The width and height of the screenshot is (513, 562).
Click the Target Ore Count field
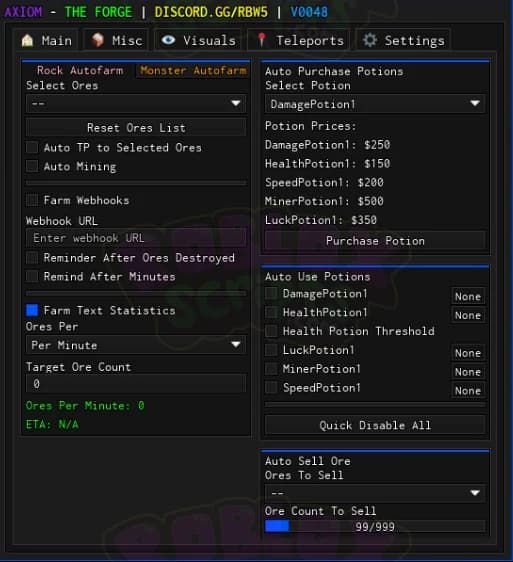tap(136, 384)
